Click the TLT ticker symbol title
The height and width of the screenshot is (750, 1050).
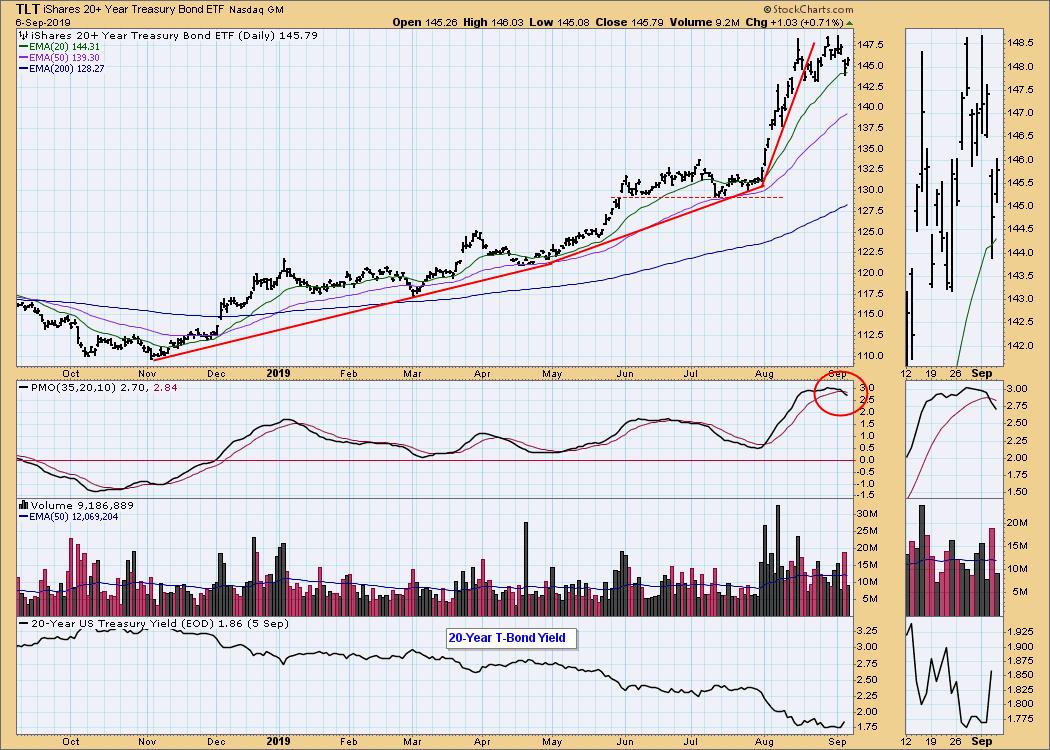click(26, 9)
